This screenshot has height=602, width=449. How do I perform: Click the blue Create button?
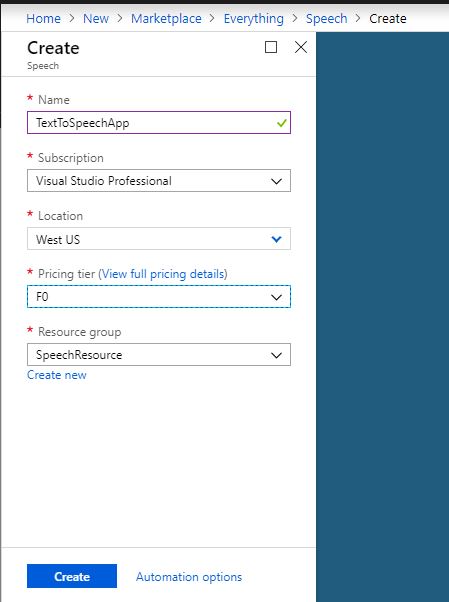(72, 576)
